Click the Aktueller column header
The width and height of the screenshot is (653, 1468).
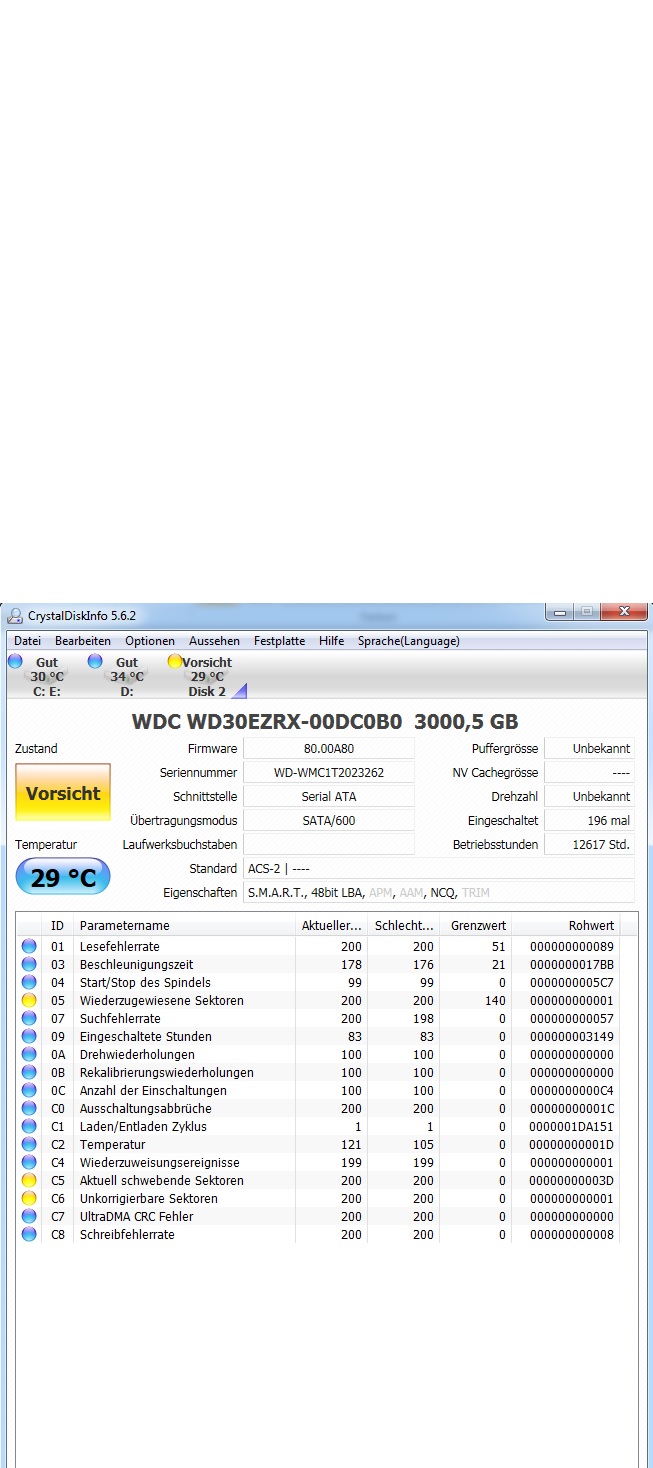[x=332, y=925]
